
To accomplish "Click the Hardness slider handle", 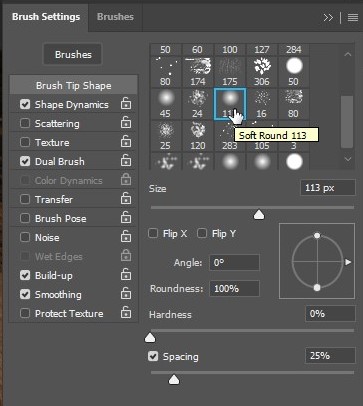I will click(x=150, y=338).
